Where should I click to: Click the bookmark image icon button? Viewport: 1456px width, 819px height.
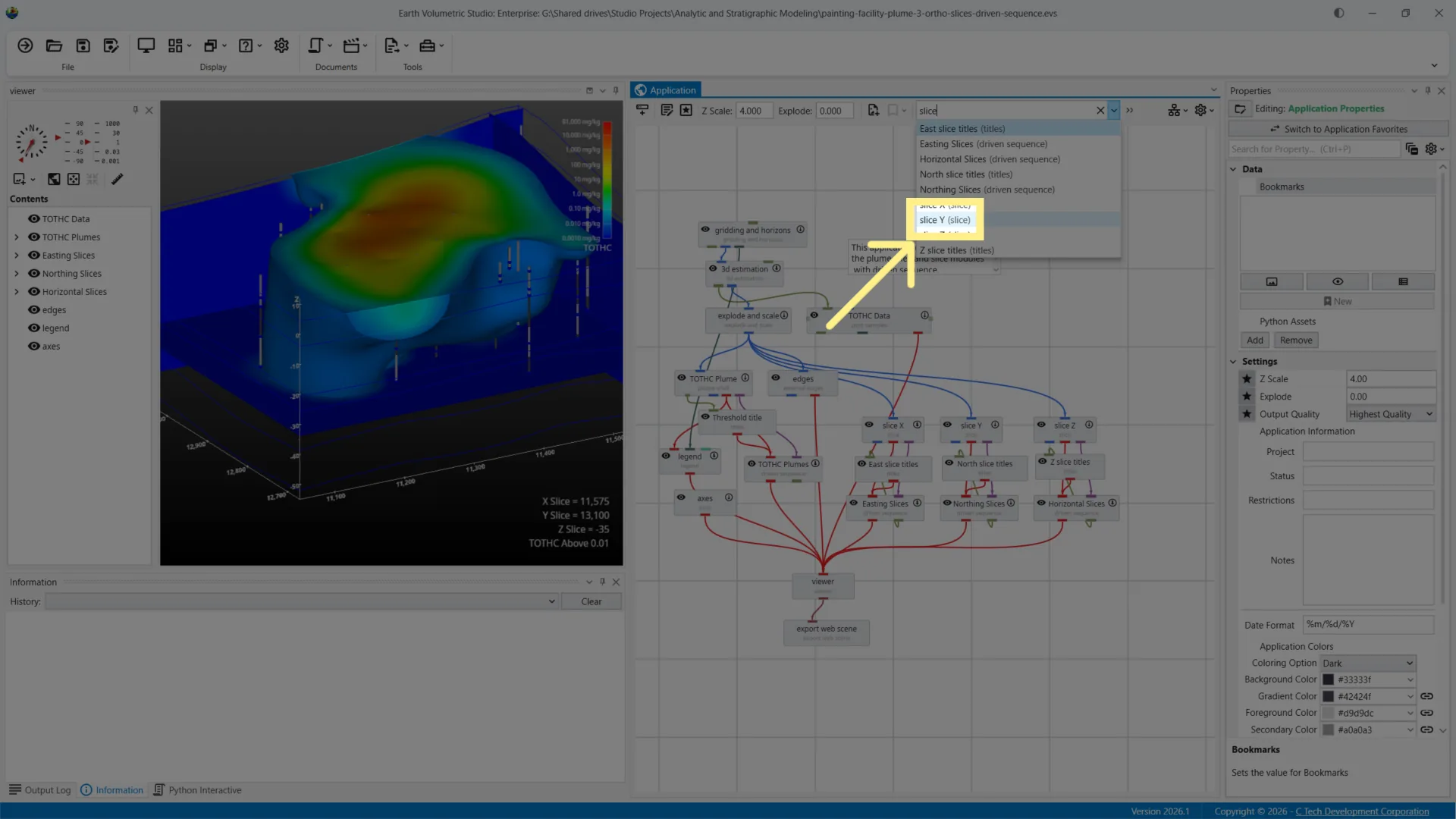pos(1272,281)
